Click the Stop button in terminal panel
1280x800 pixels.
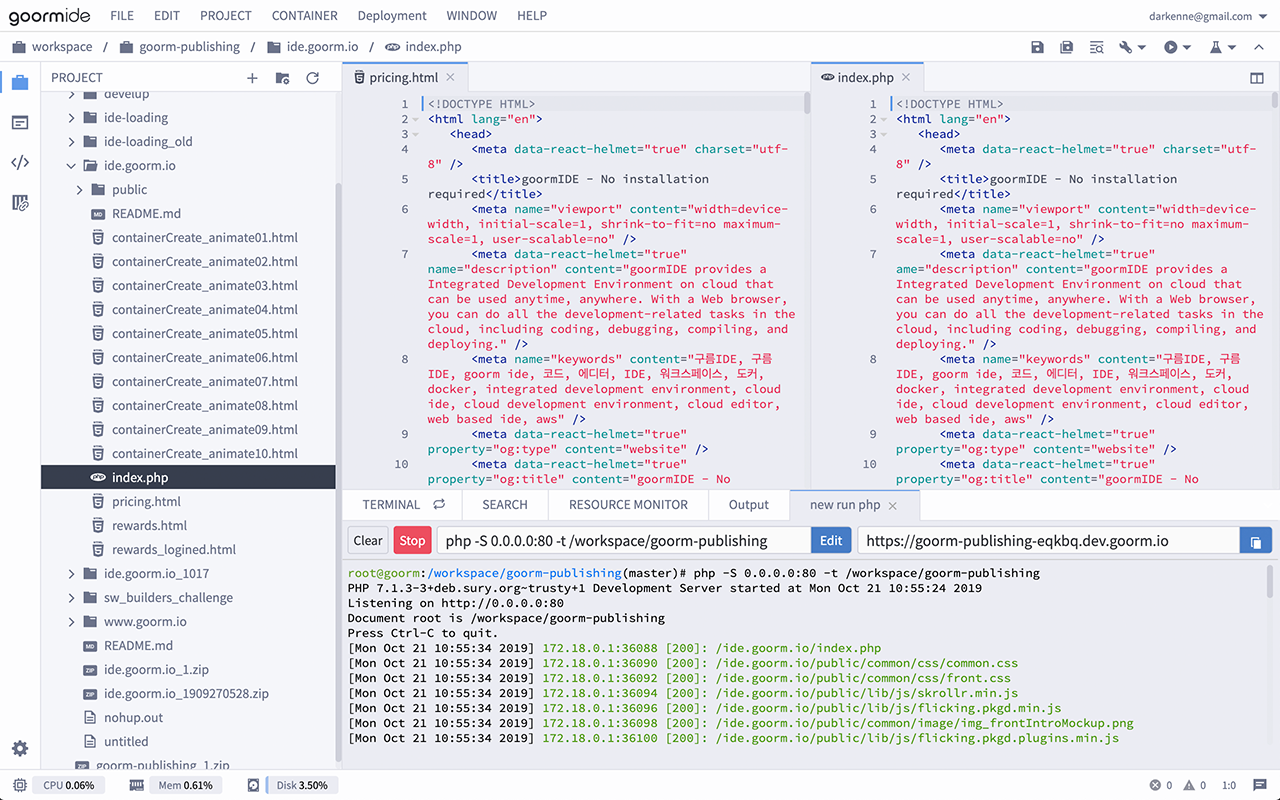click(x=412, y=539)
